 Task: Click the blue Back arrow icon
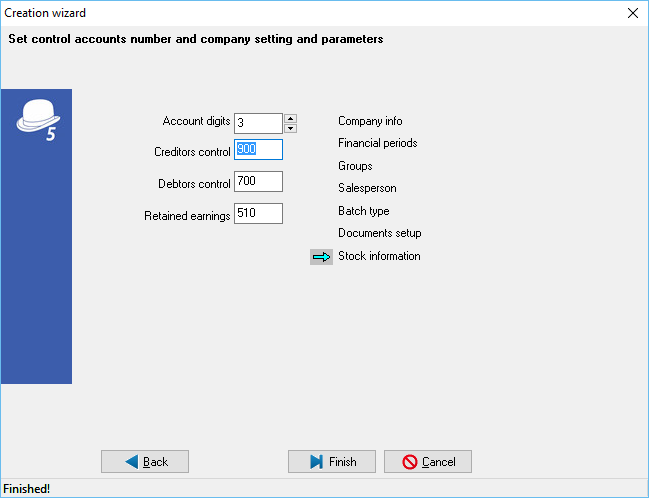[x=131, y=462]
